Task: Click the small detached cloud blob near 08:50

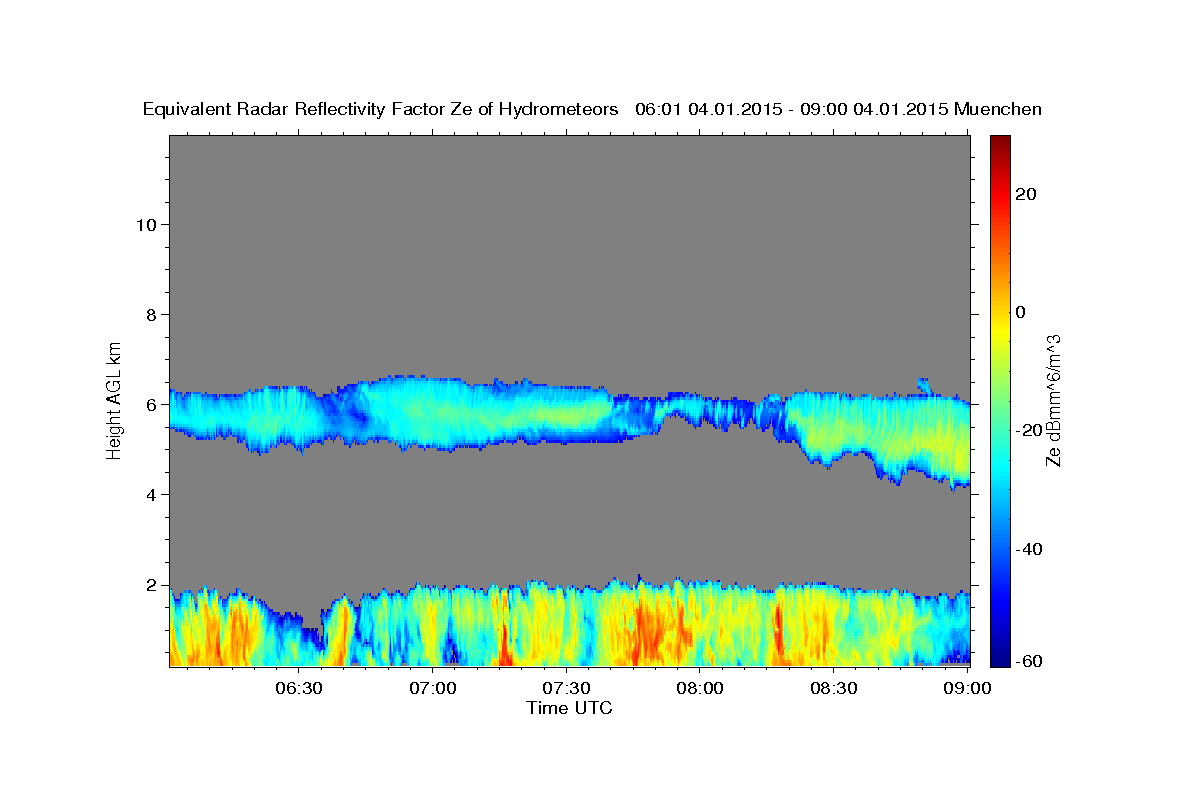Action: (x=924, y=385)
